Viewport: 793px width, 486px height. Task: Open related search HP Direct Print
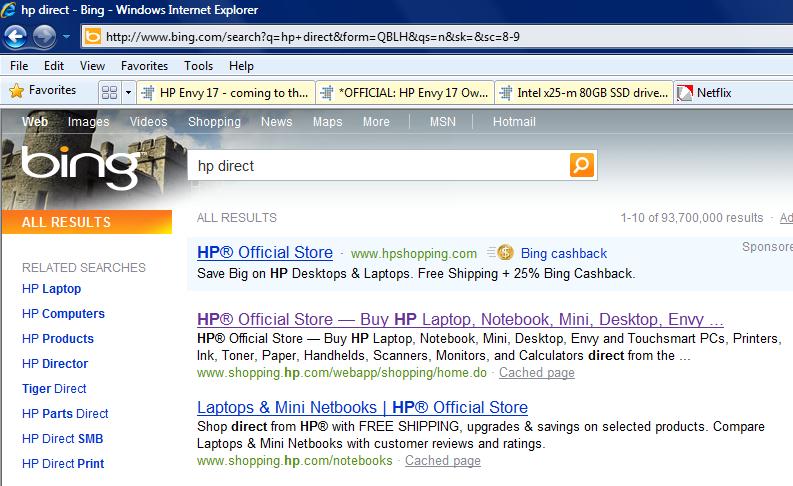(x=63, y=463)
